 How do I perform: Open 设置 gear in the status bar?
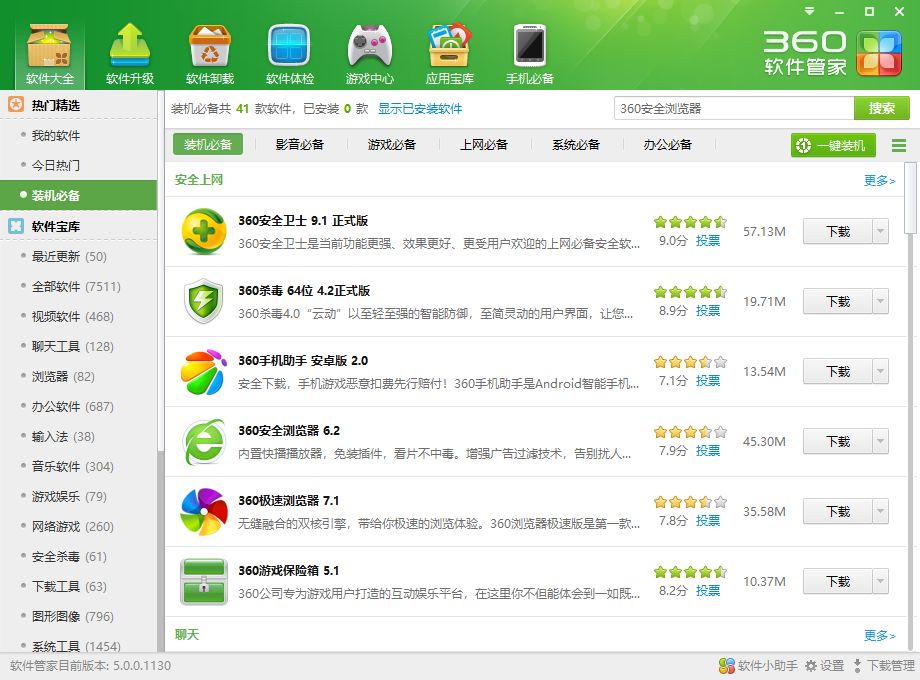tap(824, 665)
